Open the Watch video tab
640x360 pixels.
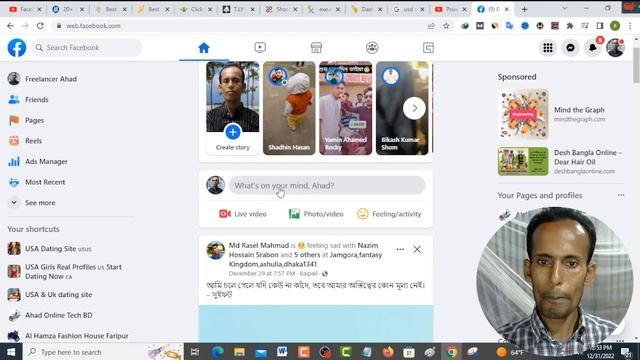click(x=260, y=48)
